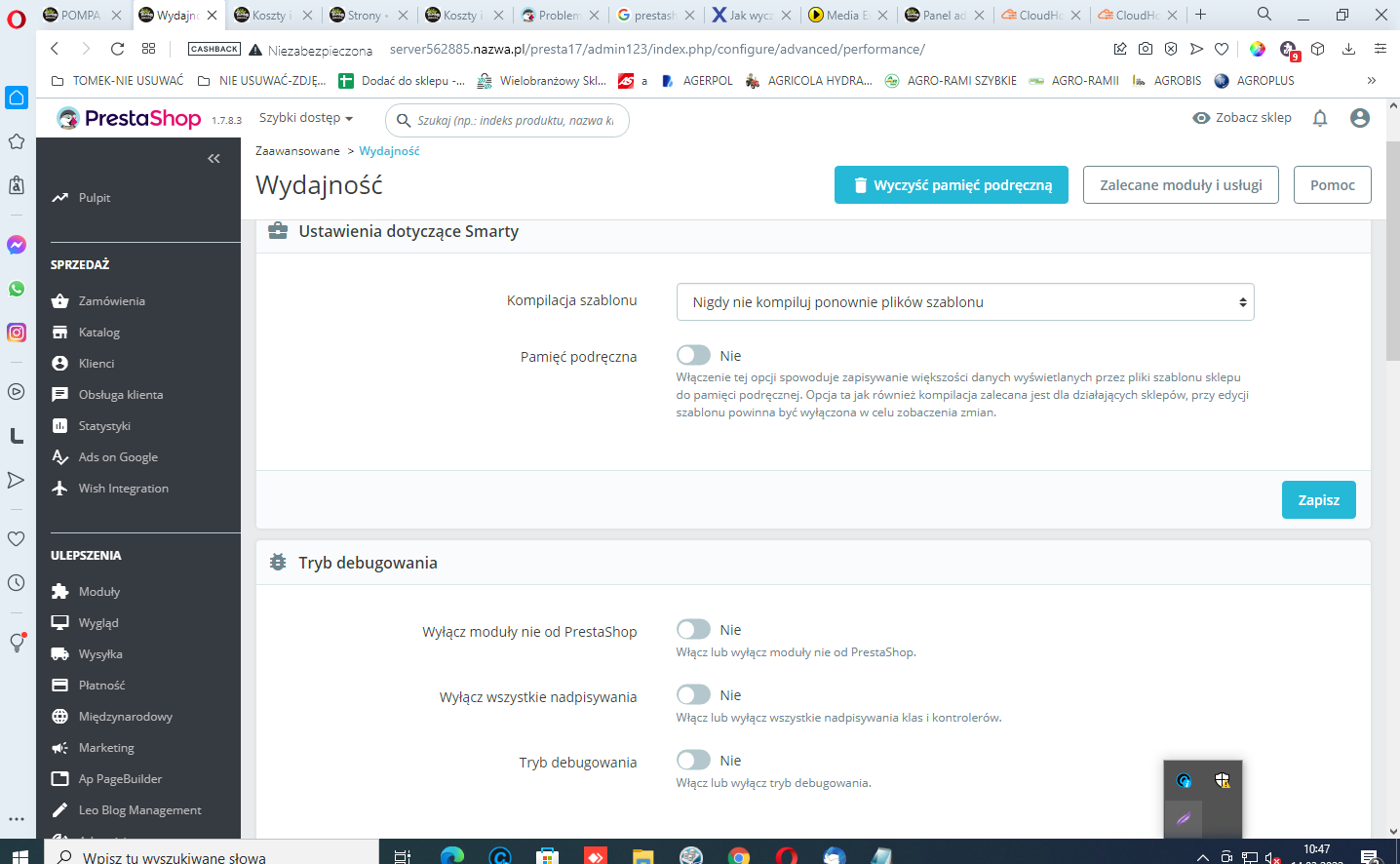Save Smarty settings with Zapisz

1319,499
